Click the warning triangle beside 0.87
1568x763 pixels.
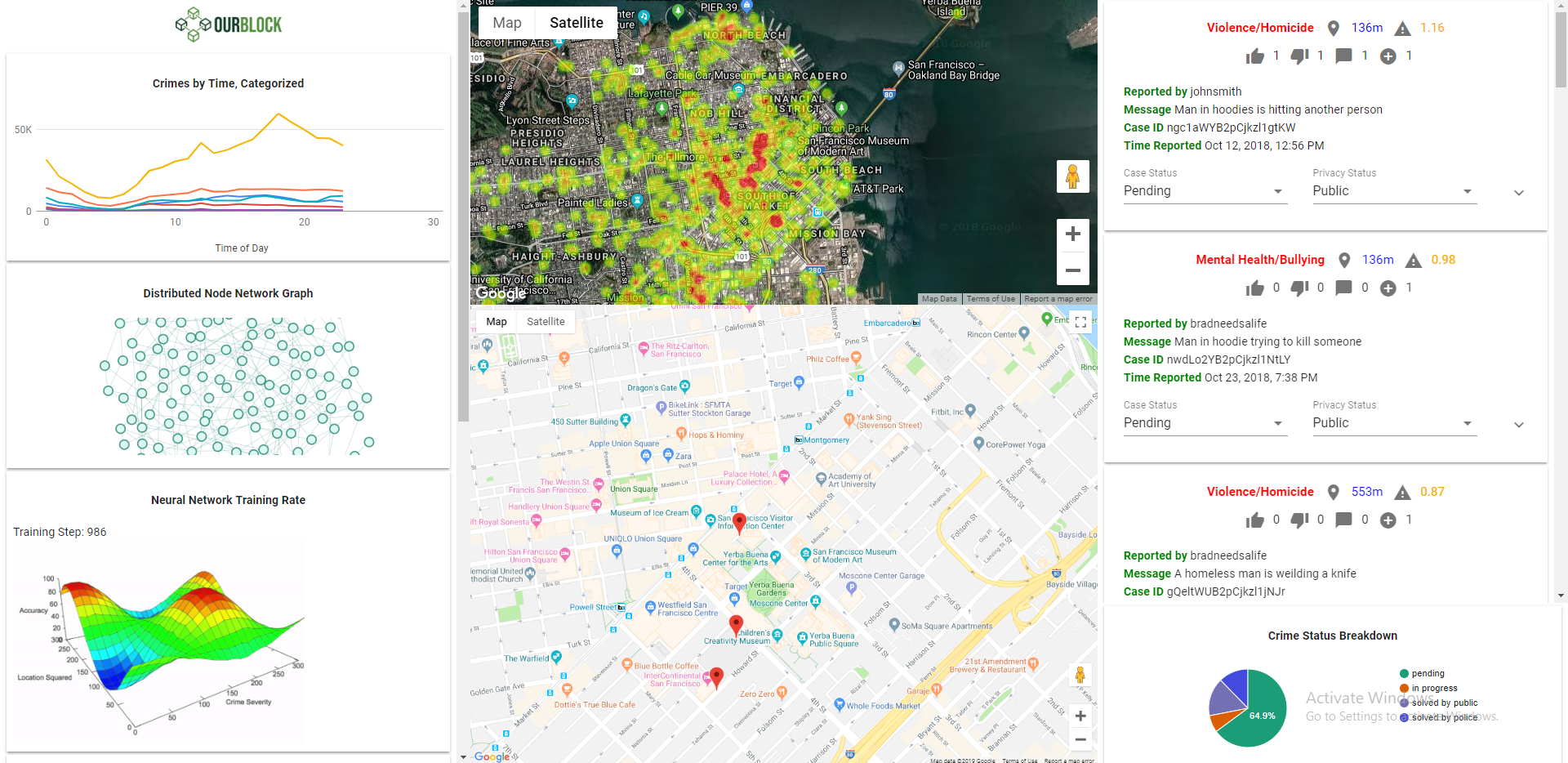pyautogui.click(x=1402, y=493)
